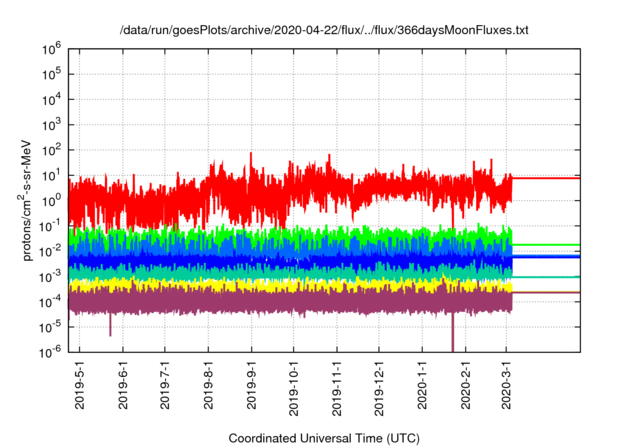Click the file path title above the plot
Viewport: 640px width, 448px height.
click(324, 30)
